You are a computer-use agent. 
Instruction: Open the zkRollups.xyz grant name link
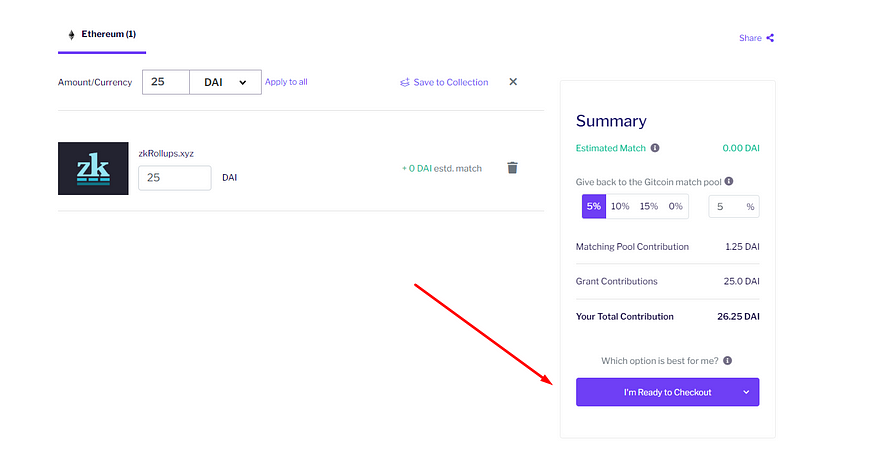[166, 154]
